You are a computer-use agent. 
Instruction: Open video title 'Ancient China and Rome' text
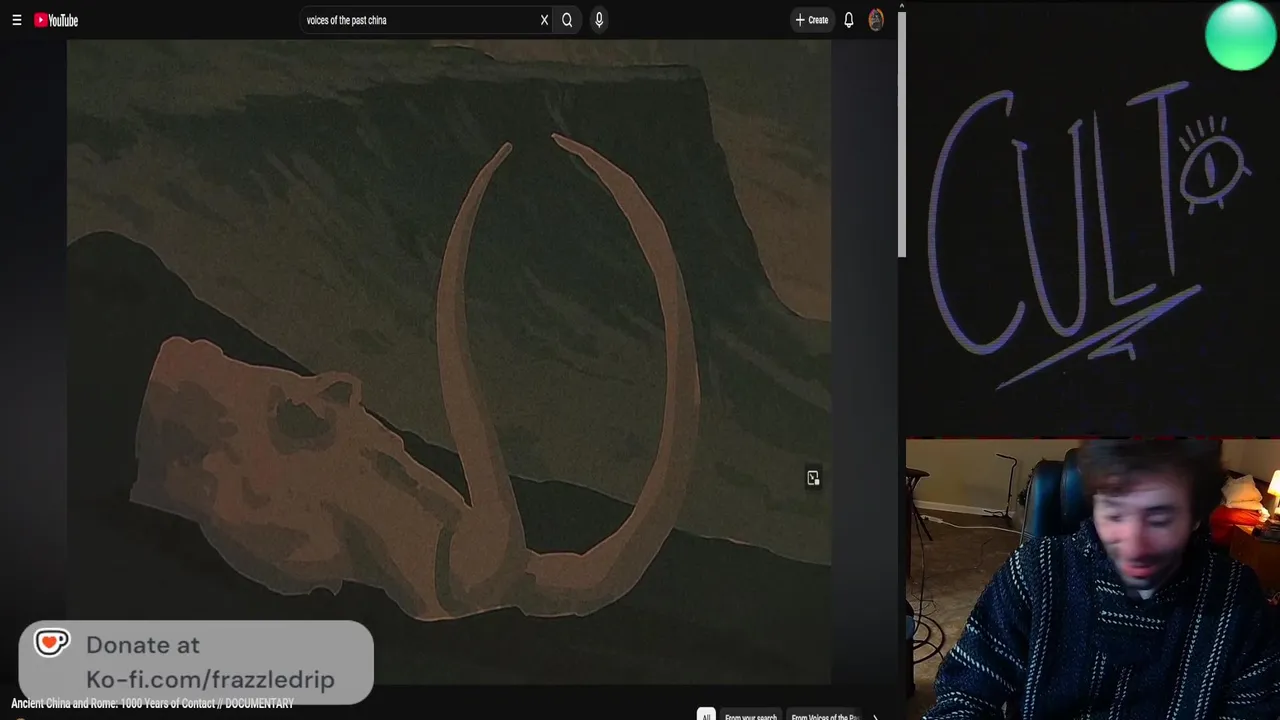pyautogui.click(x=152, y=704)
